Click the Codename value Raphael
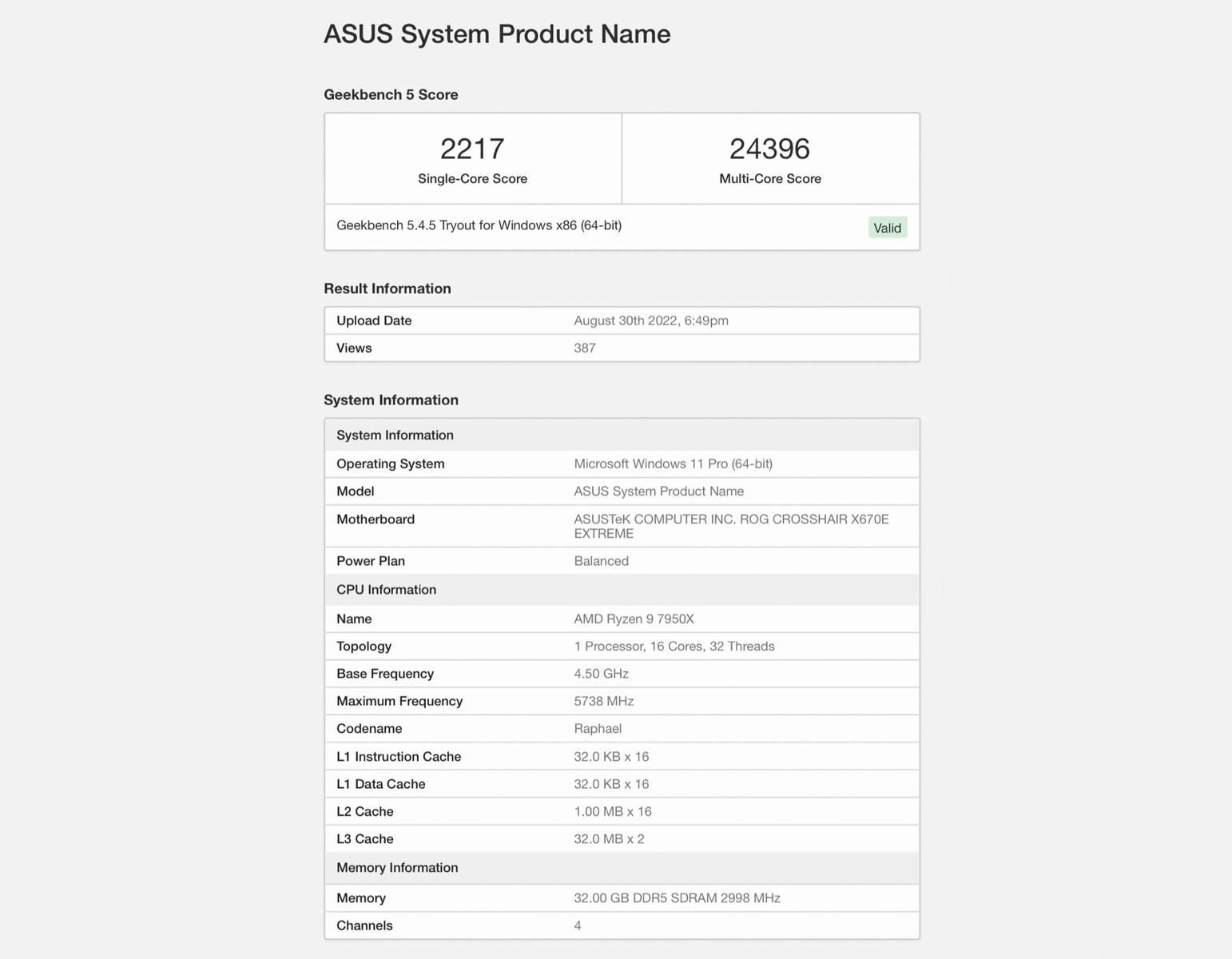The height and width of the screenshot is (959, 1232). click(598, 728)
